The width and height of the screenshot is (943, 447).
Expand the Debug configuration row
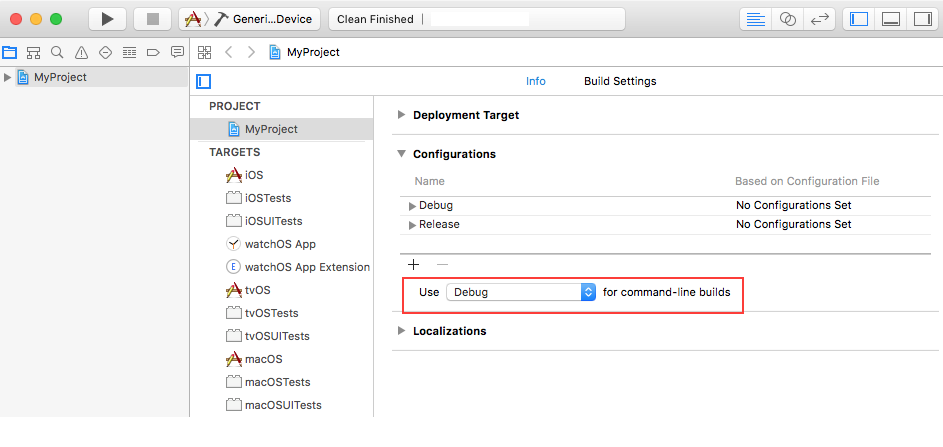click(x=412, y=206)
